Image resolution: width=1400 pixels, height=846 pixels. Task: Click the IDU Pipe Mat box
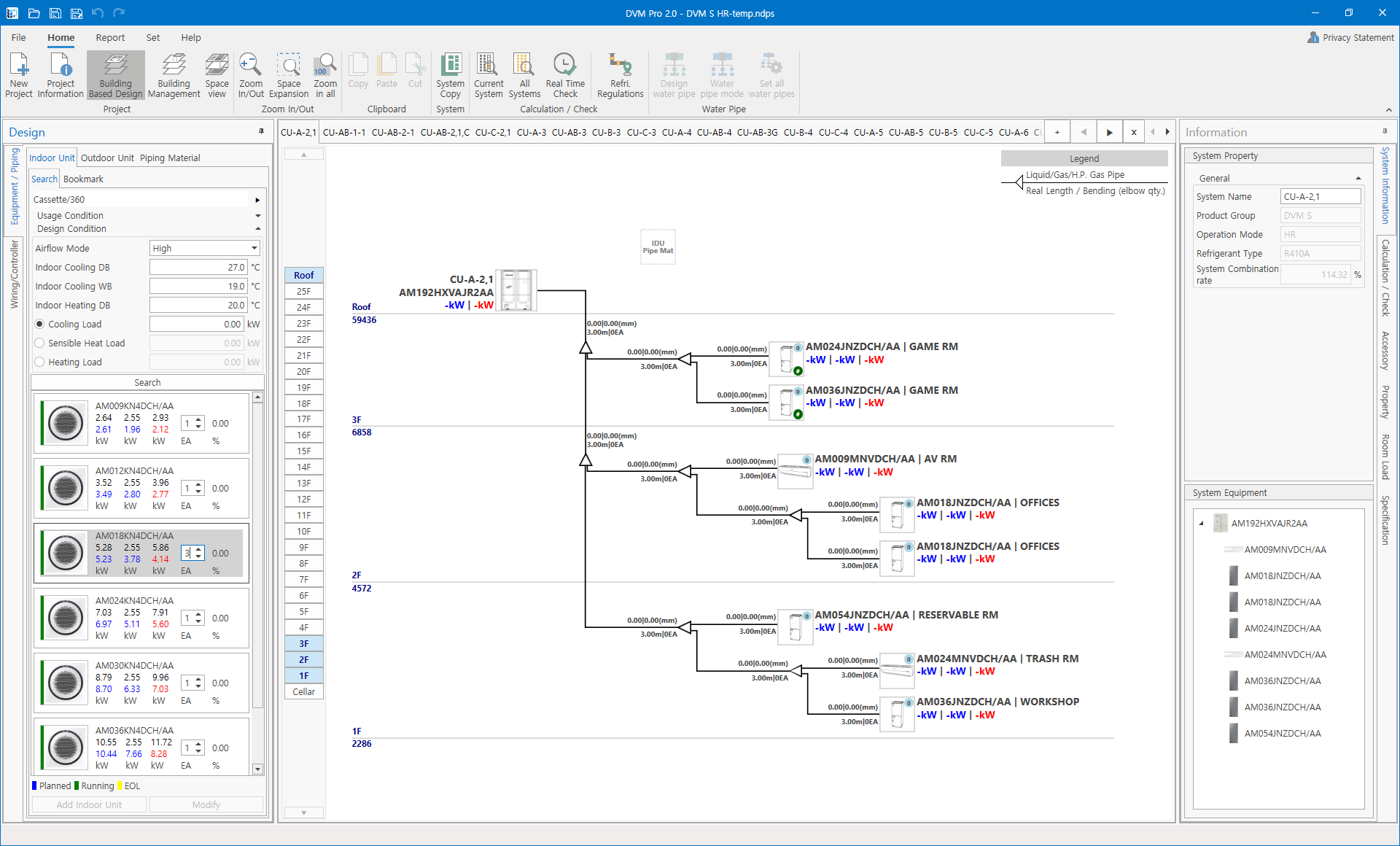(658, 247)
